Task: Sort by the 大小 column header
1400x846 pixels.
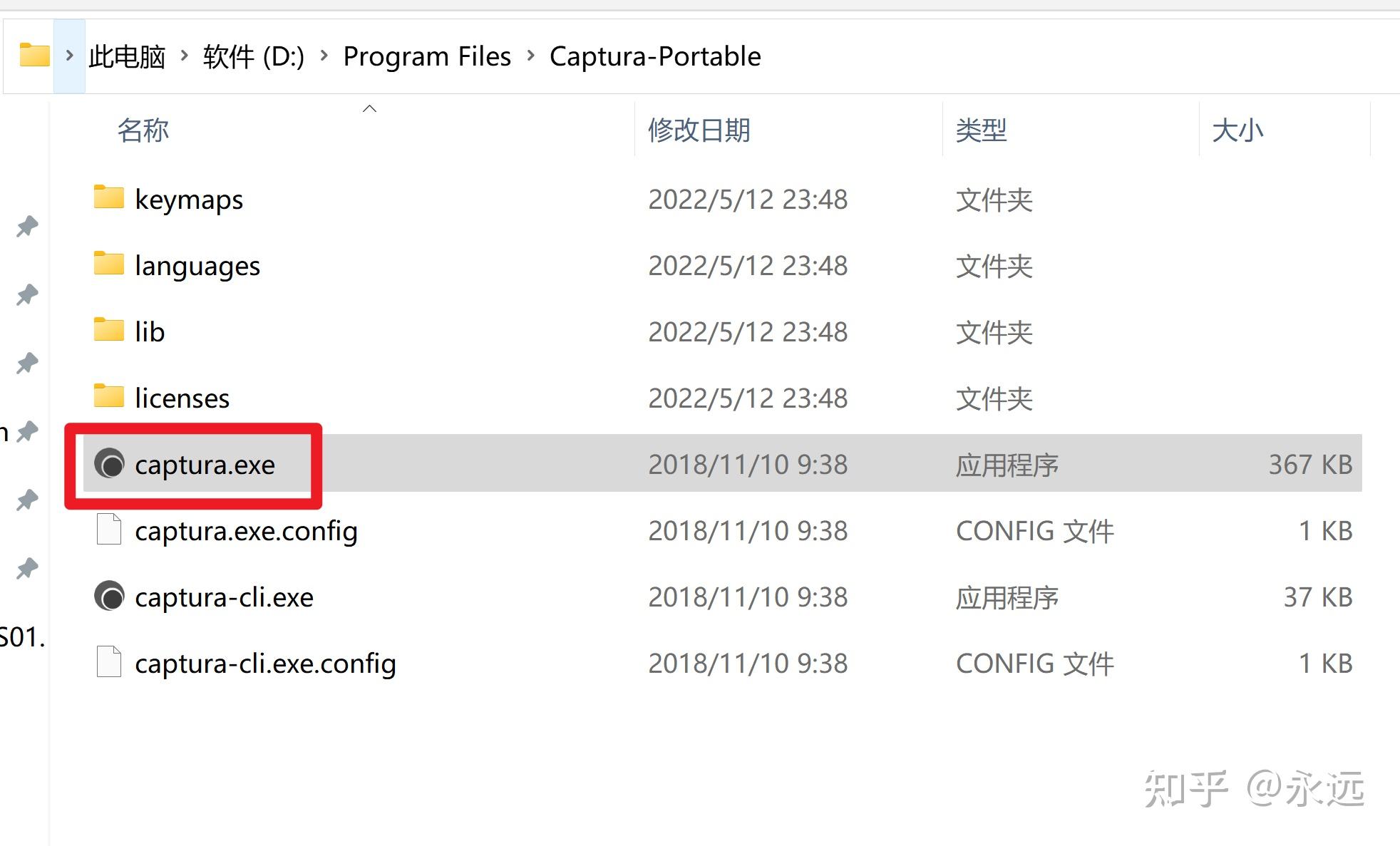Action: click(1237, 130)
